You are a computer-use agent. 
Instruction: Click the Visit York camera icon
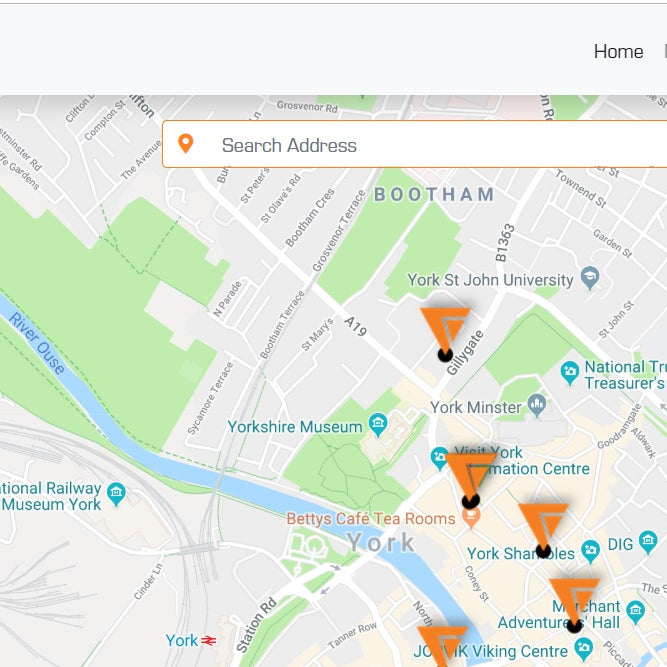(x=439, y=458)
